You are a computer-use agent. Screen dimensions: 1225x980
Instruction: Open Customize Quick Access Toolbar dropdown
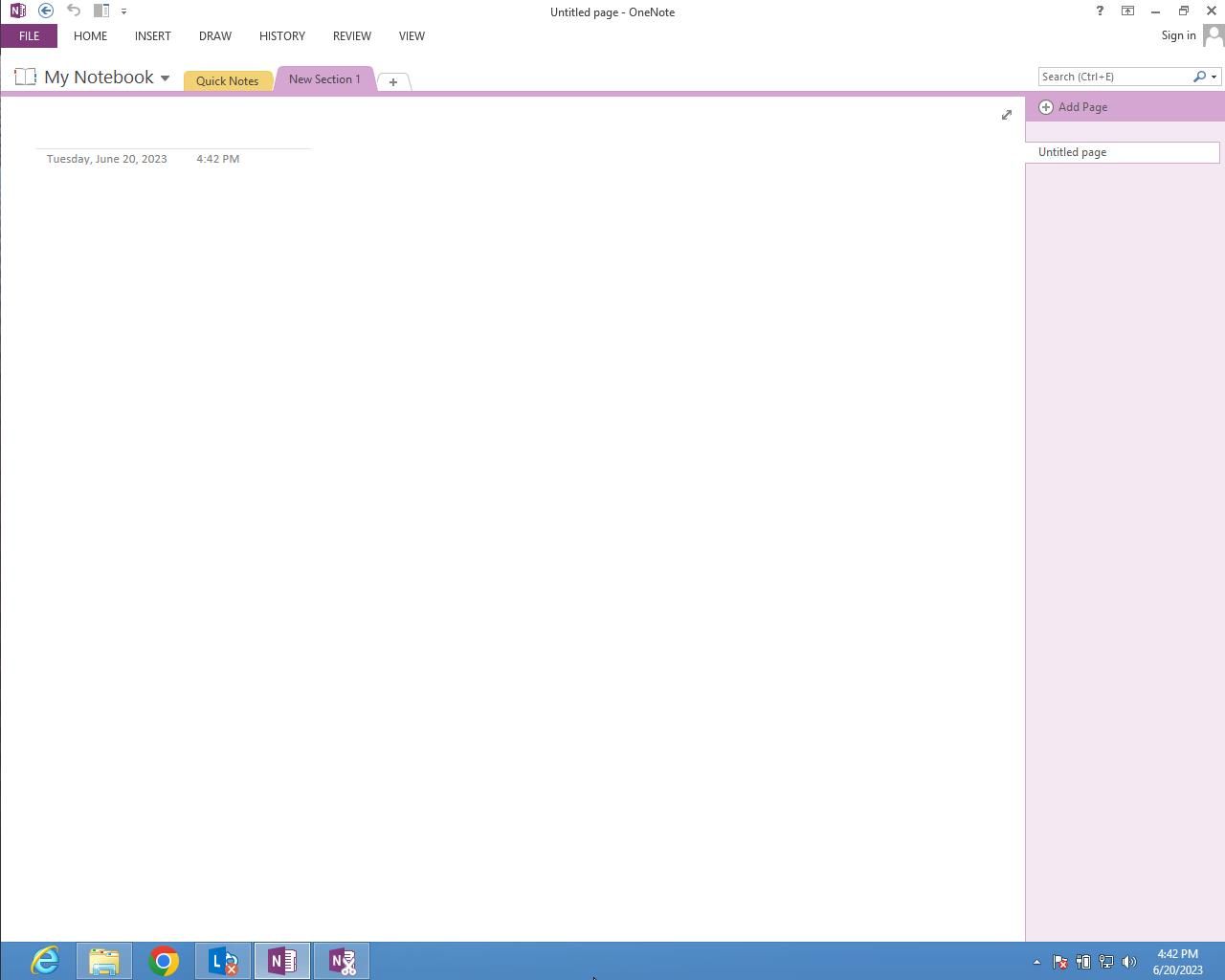click(123, 11)
